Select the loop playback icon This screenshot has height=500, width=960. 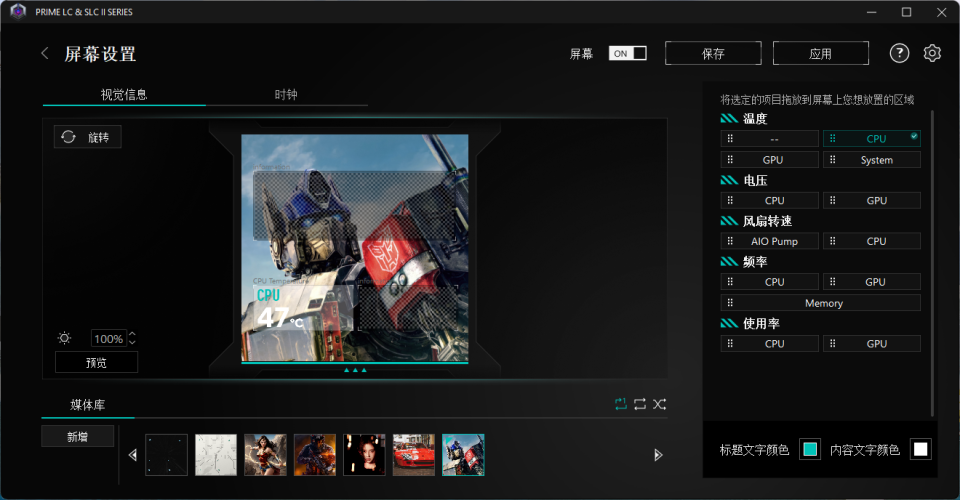point(640,404)
